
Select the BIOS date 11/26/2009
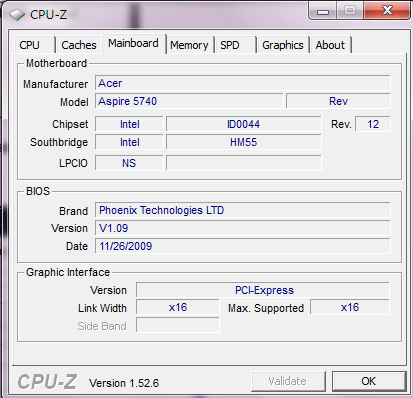pos(242,246)
